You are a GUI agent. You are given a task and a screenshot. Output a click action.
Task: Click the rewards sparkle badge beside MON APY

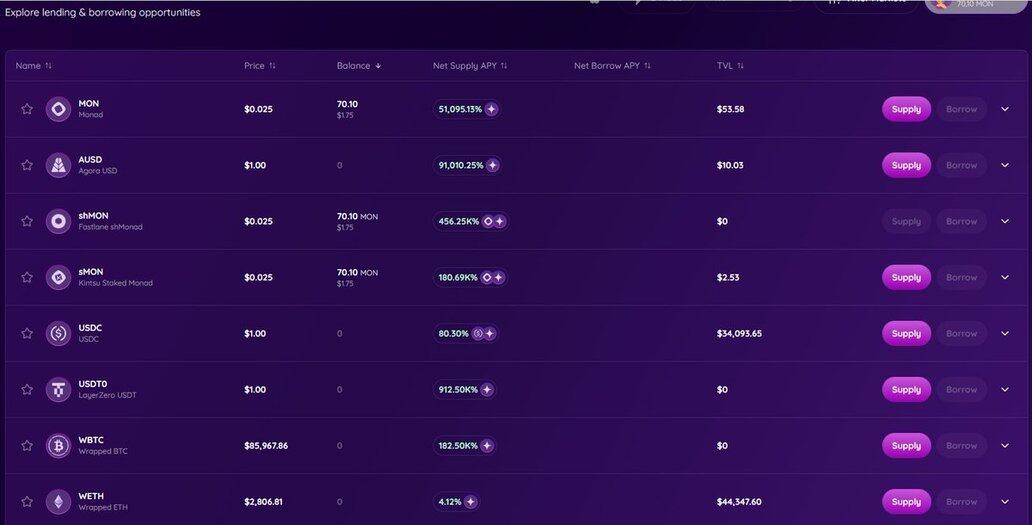pos(492,109)
